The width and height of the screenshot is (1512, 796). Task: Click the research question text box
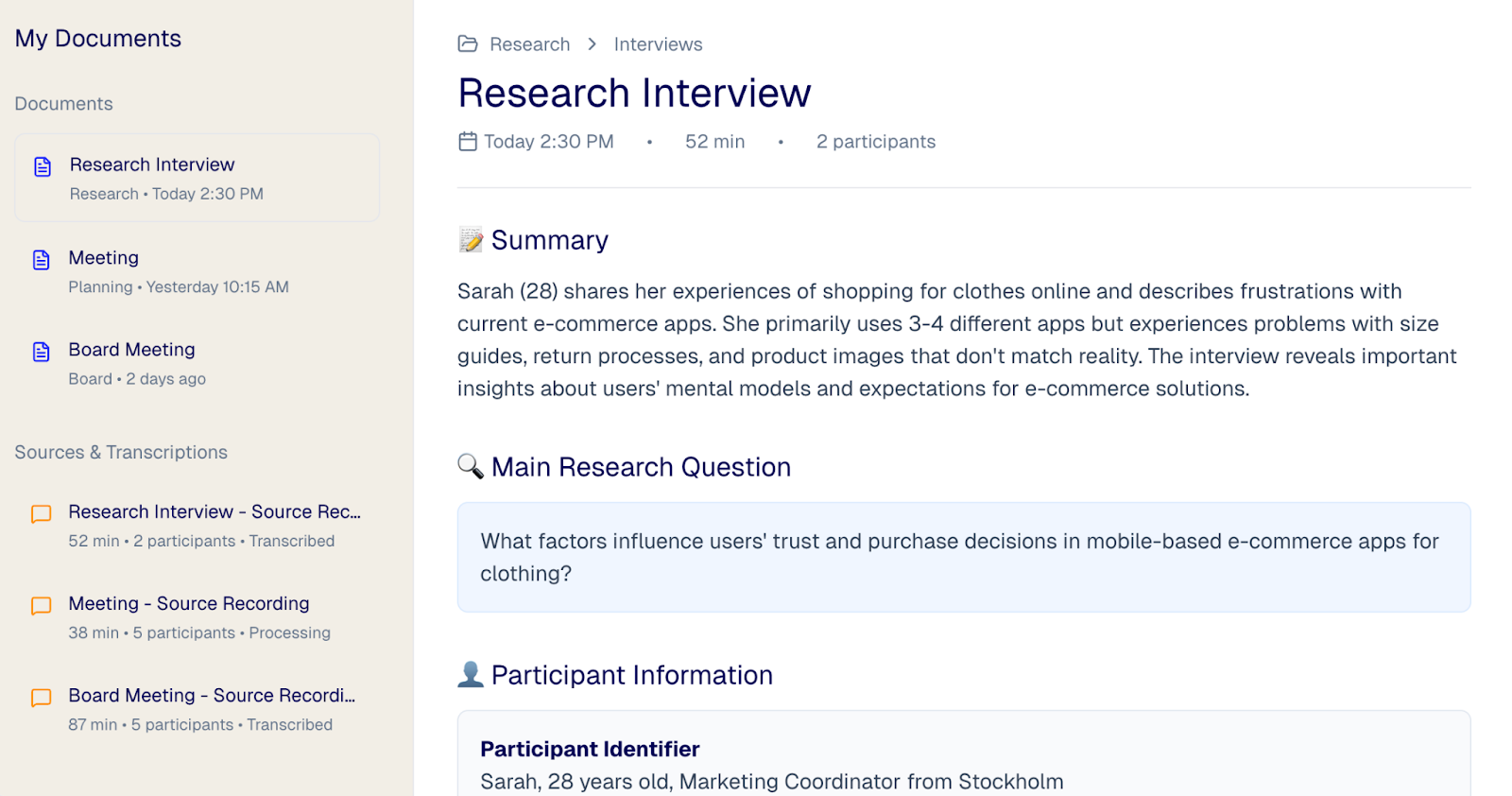tap(964, 558)
